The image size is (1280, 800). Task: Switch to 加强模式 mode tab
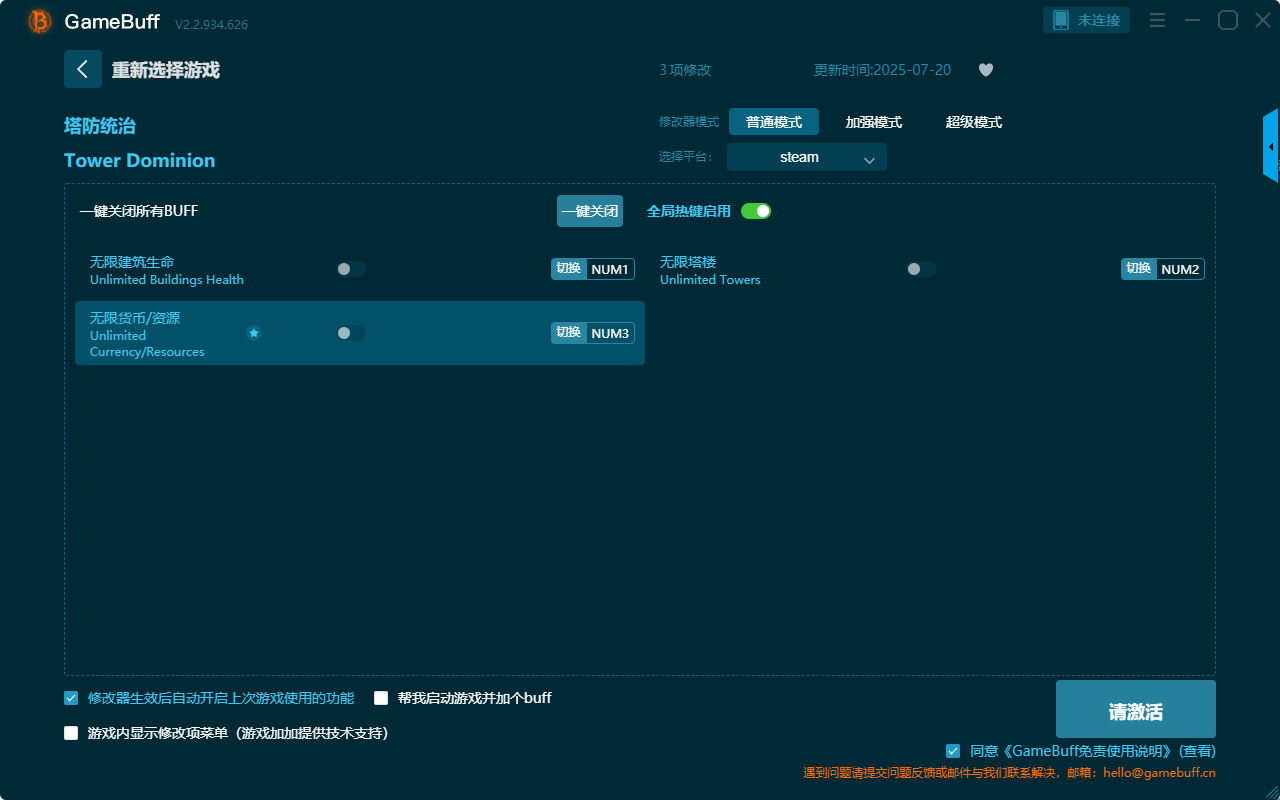coord(873,122)
